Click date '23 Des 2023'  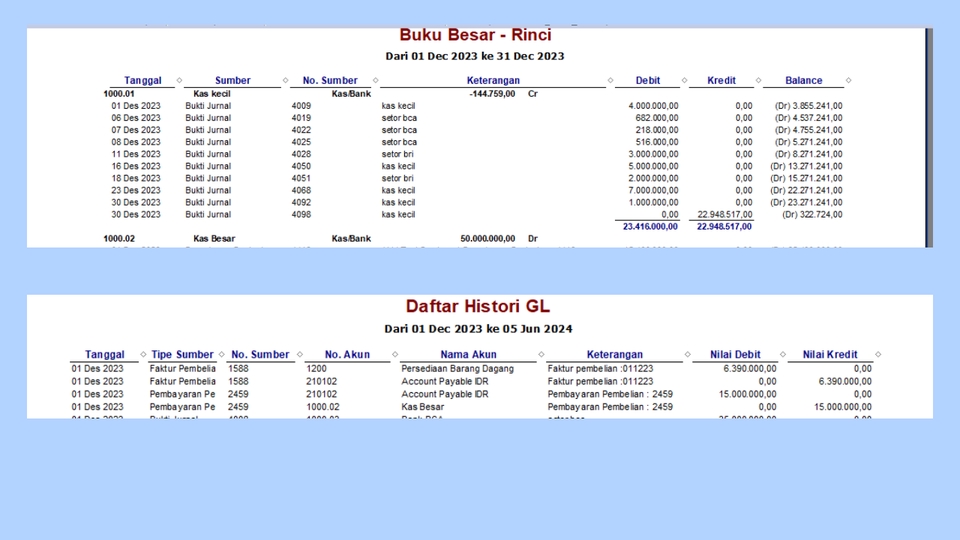[x=136, y=190]
